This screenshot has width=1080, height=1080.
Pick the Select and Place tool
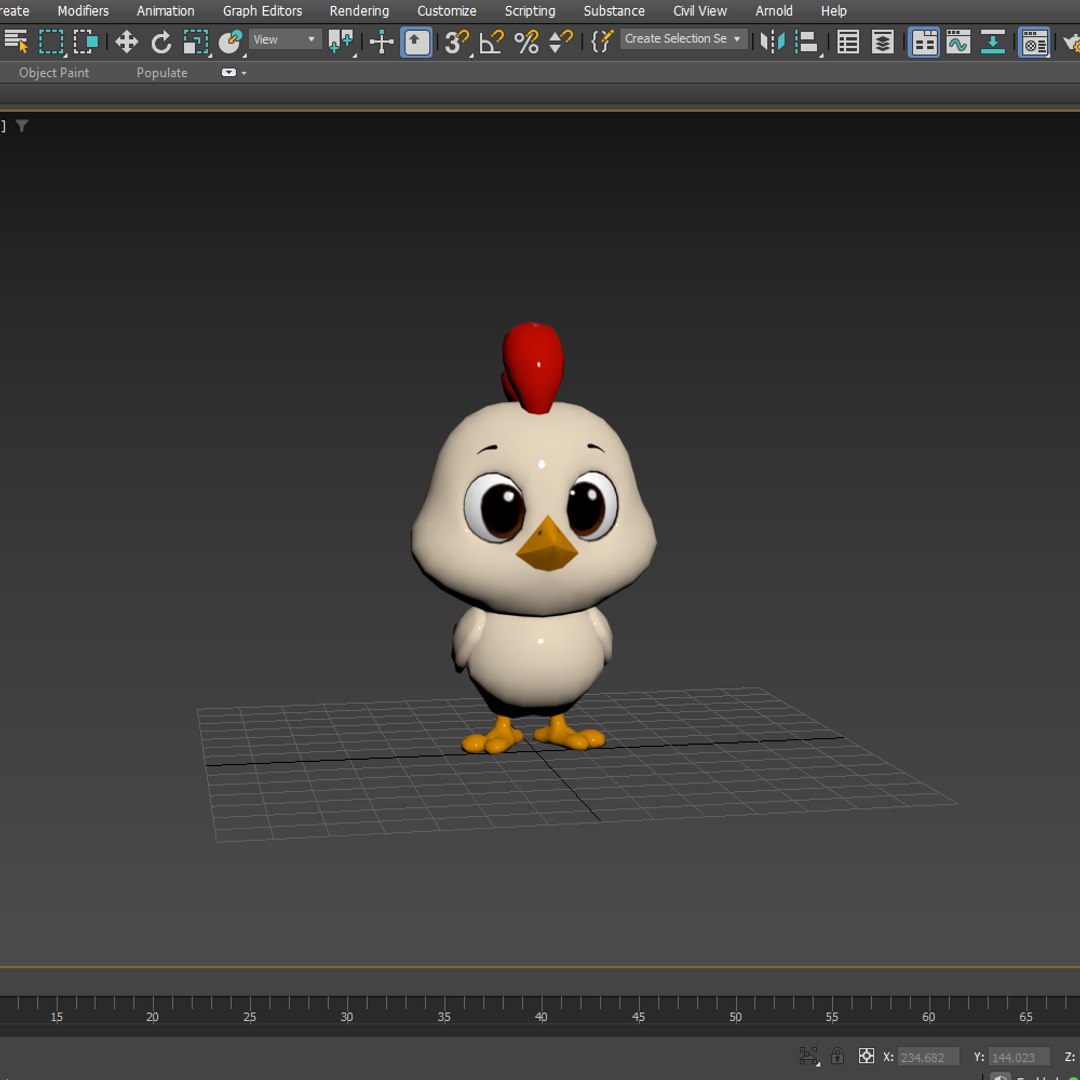[x=230, y=41]
